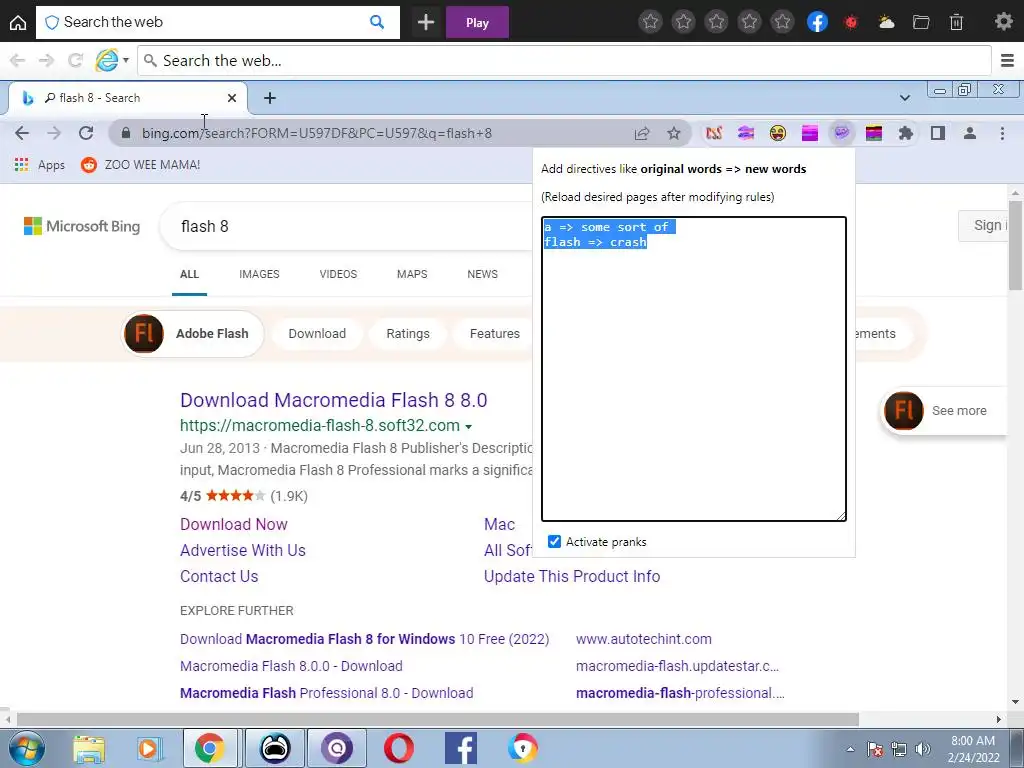1024x768 pixels.
Task: Click the home icon in top bar
Action: pos(18,23)
